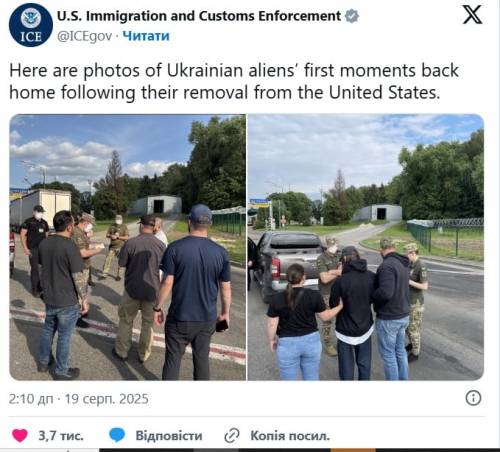Open the @ICEgov handle
Screen dimensions: 500x452
point(84,36)
